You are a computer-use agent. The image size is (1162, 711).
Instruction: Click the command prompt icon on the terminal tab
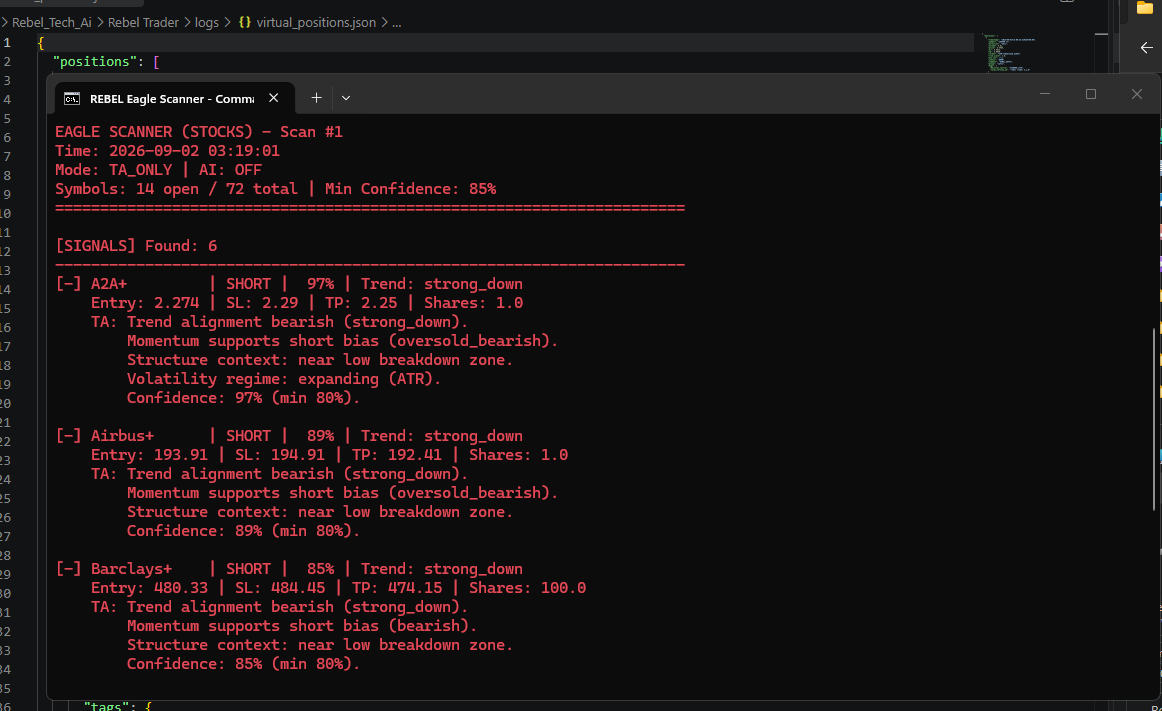point(72,99)
